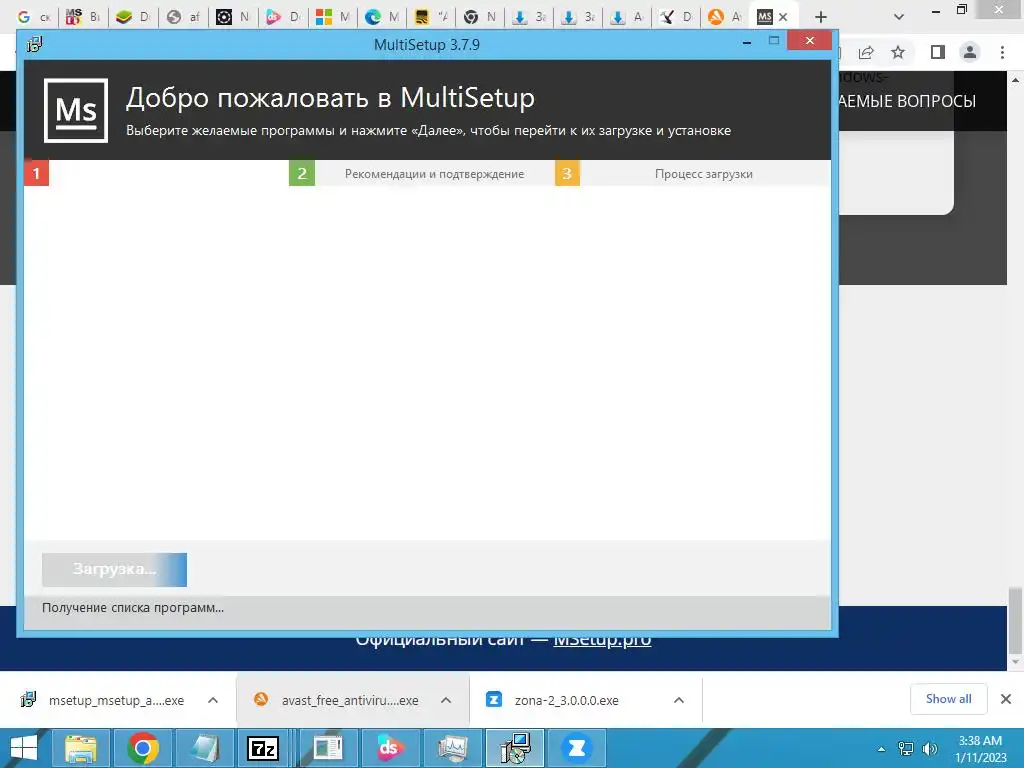Click the Загрузка... button
Viewport: 1024px width, 768px height.
click(114, 569)
